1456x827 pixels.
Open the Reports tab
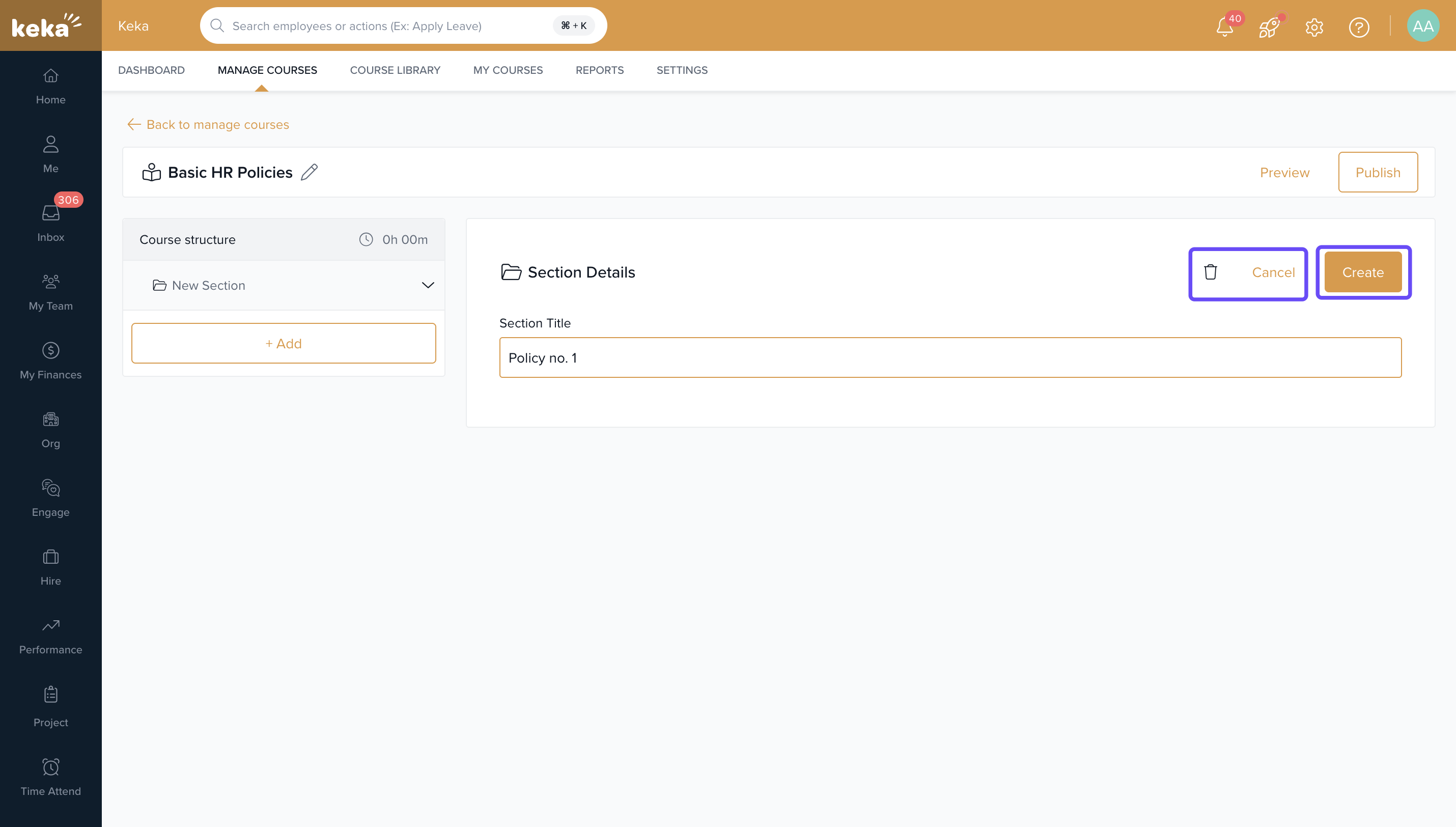pos(599,70)
